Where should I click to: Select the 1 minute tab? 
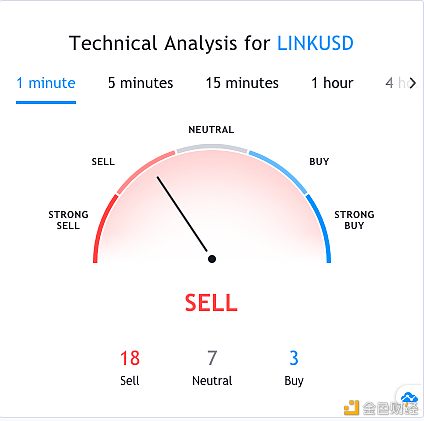(x=46, y=83)
